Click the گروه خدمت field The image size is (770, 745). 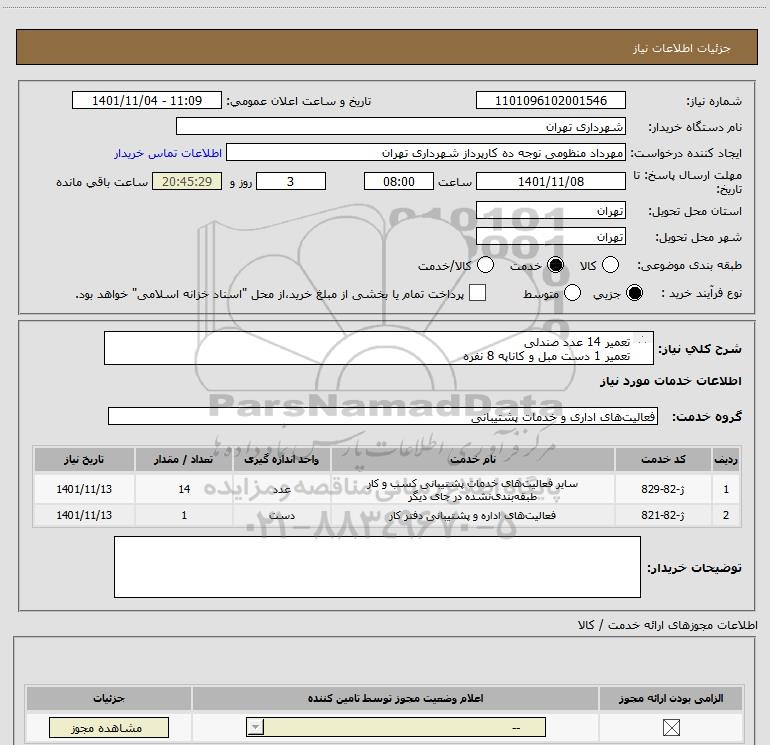[x=383, y=416]
